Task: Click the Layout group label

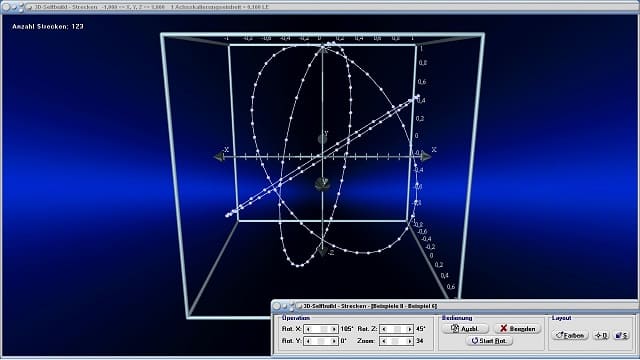Action: [561, 318]
